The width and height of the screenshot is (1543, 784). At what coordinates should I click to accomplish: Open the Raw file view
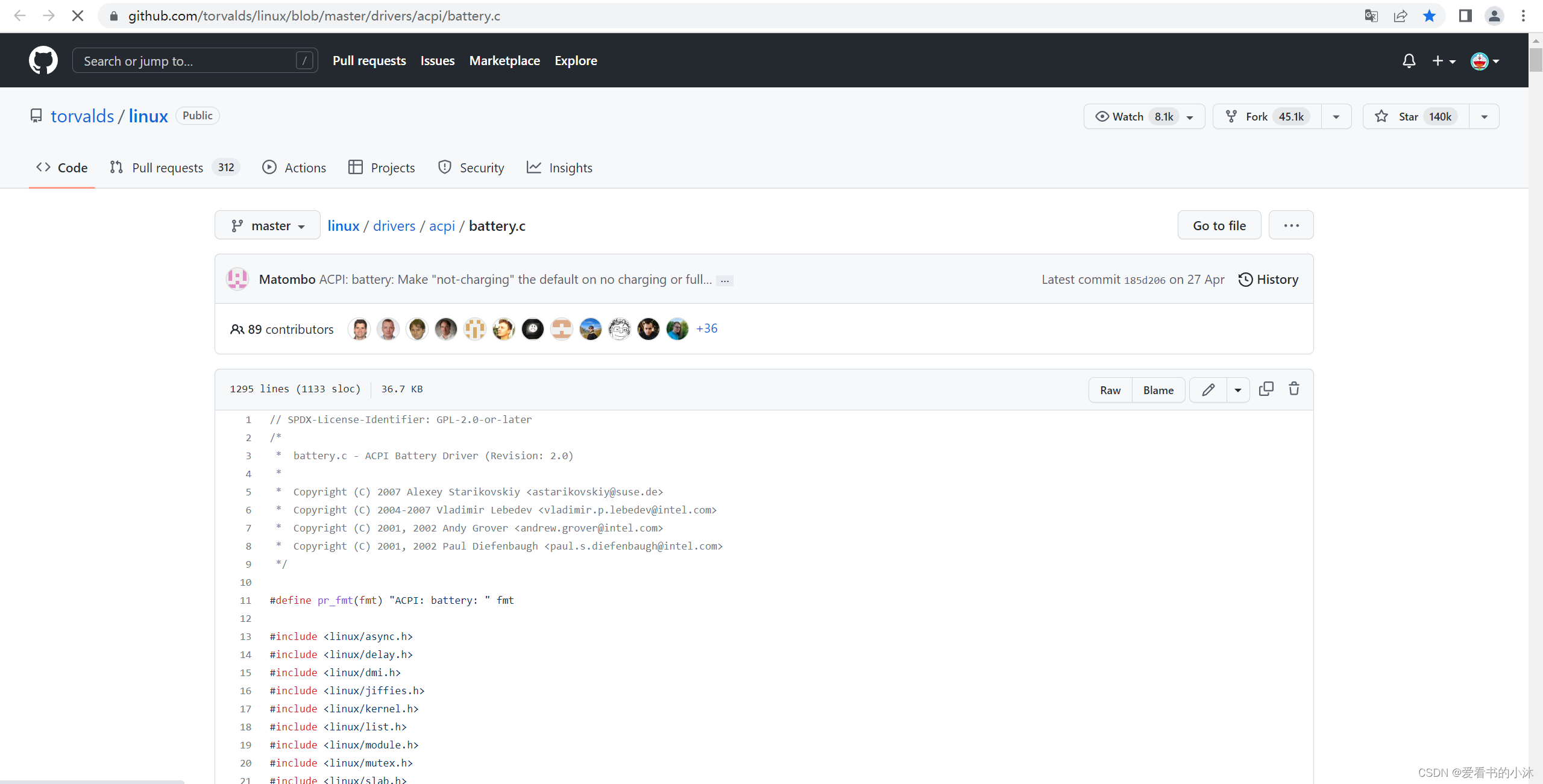[x=1110, y=390]
